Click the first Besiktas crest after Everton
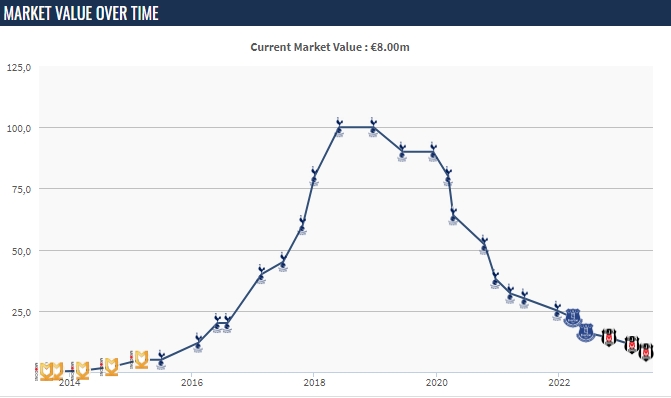The height and width of the screenshot is (398, 671). pos(609,337)
